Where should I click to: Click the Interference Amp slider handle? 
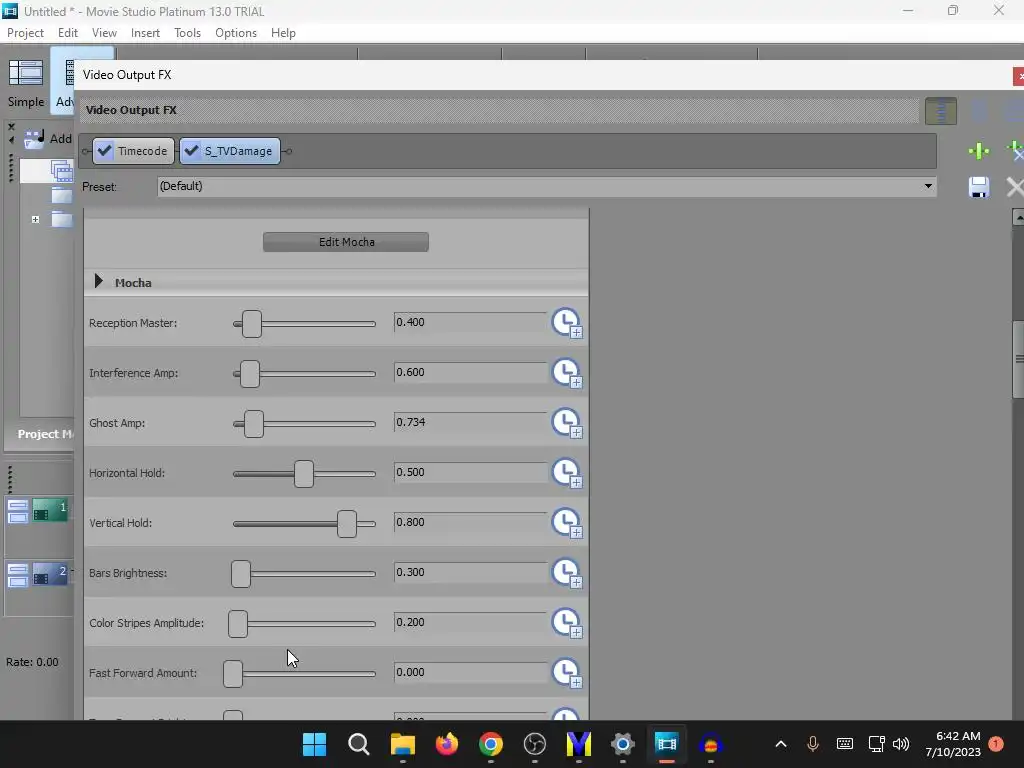click(x=249, y=374)
